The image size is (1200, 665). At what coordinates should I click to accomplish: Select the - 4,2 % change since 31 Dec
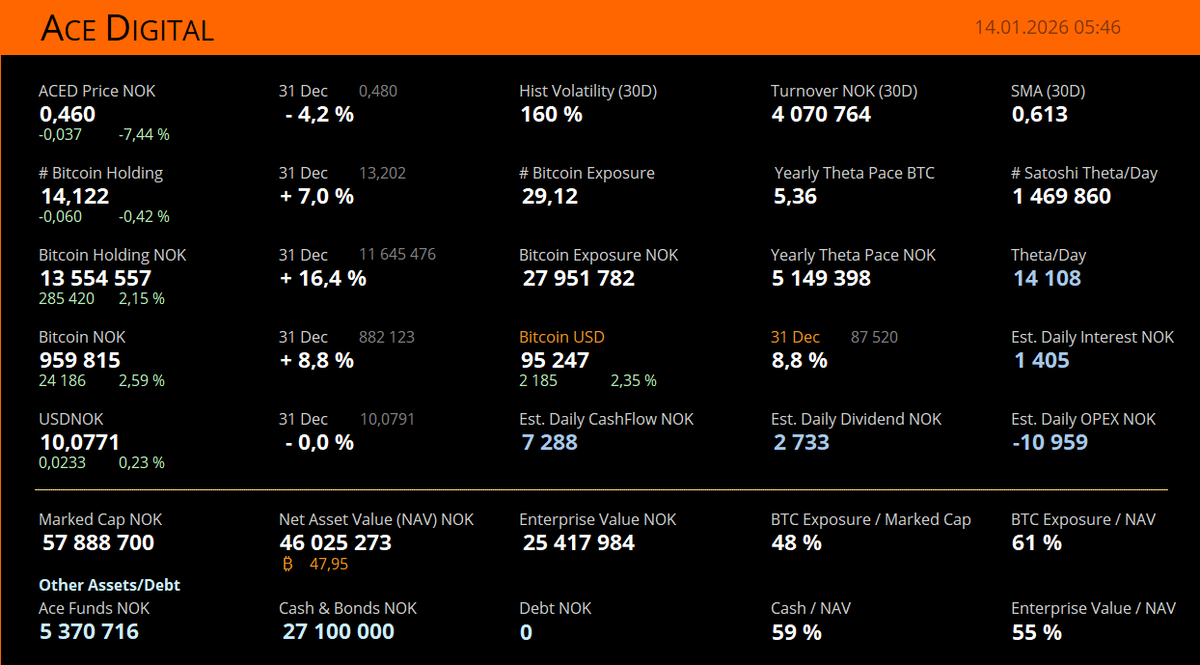tap(319, 114)
